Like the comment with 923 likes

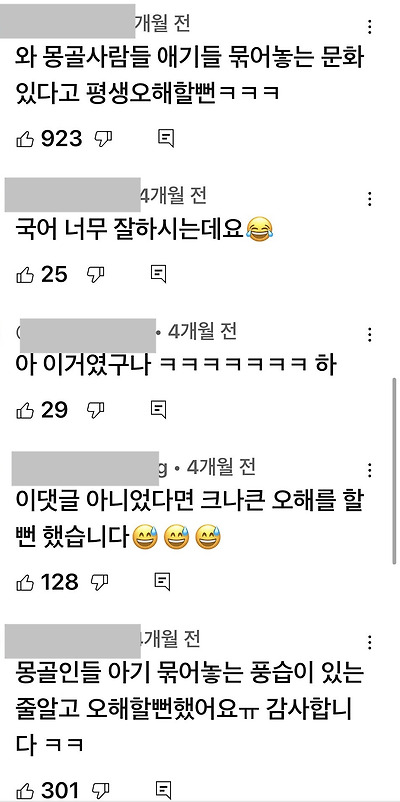click(x=25, y=139)
